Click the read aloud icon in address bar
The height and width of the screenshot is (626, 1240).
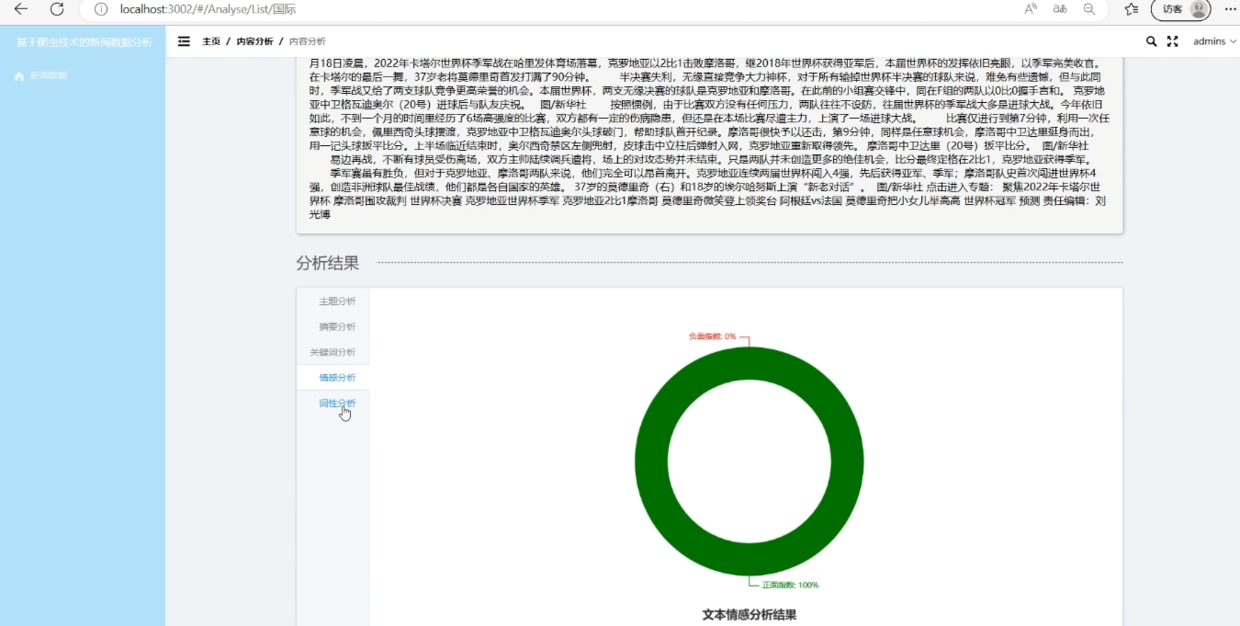coord(1030,9)
